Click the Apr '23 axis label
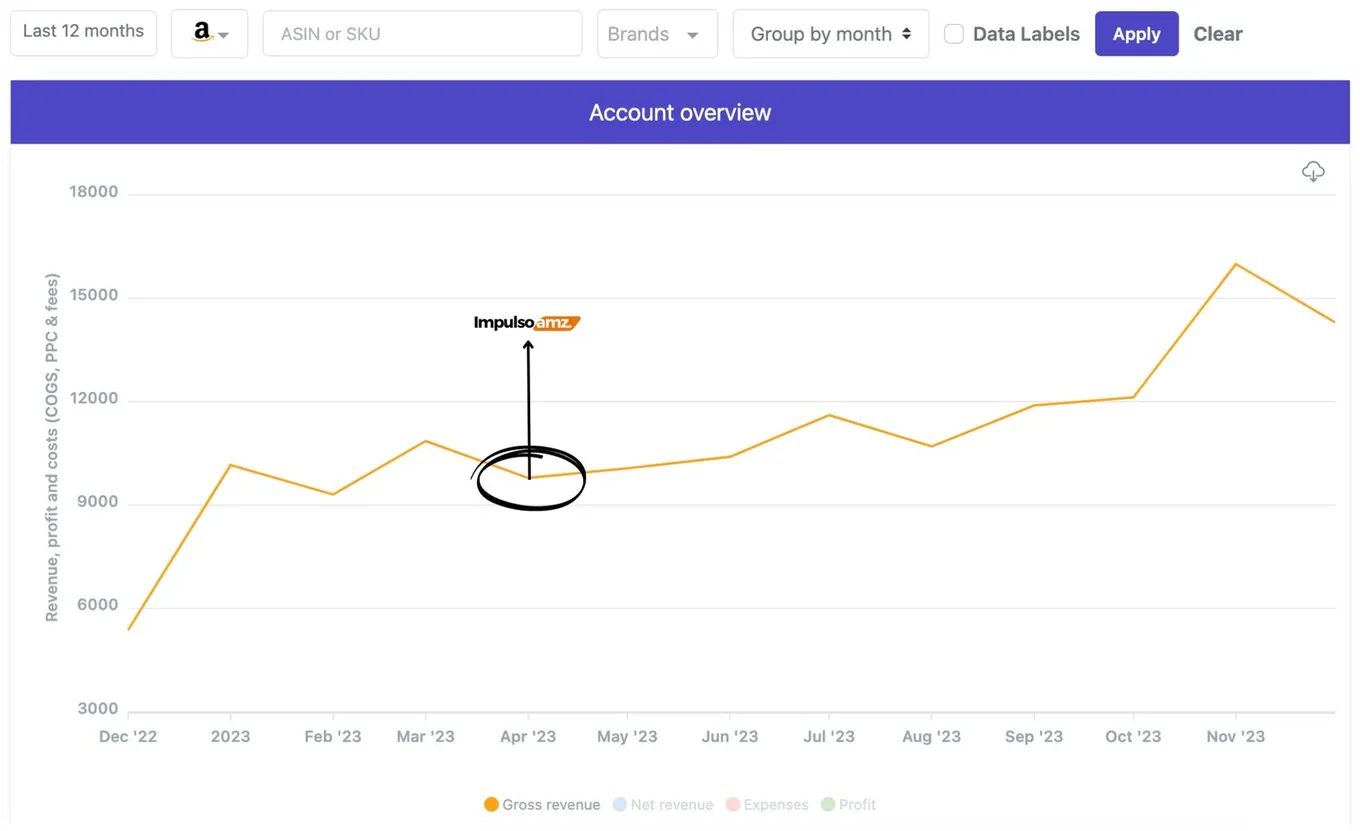This screenshot has width=1360, height=831. [x=527, y=737]
